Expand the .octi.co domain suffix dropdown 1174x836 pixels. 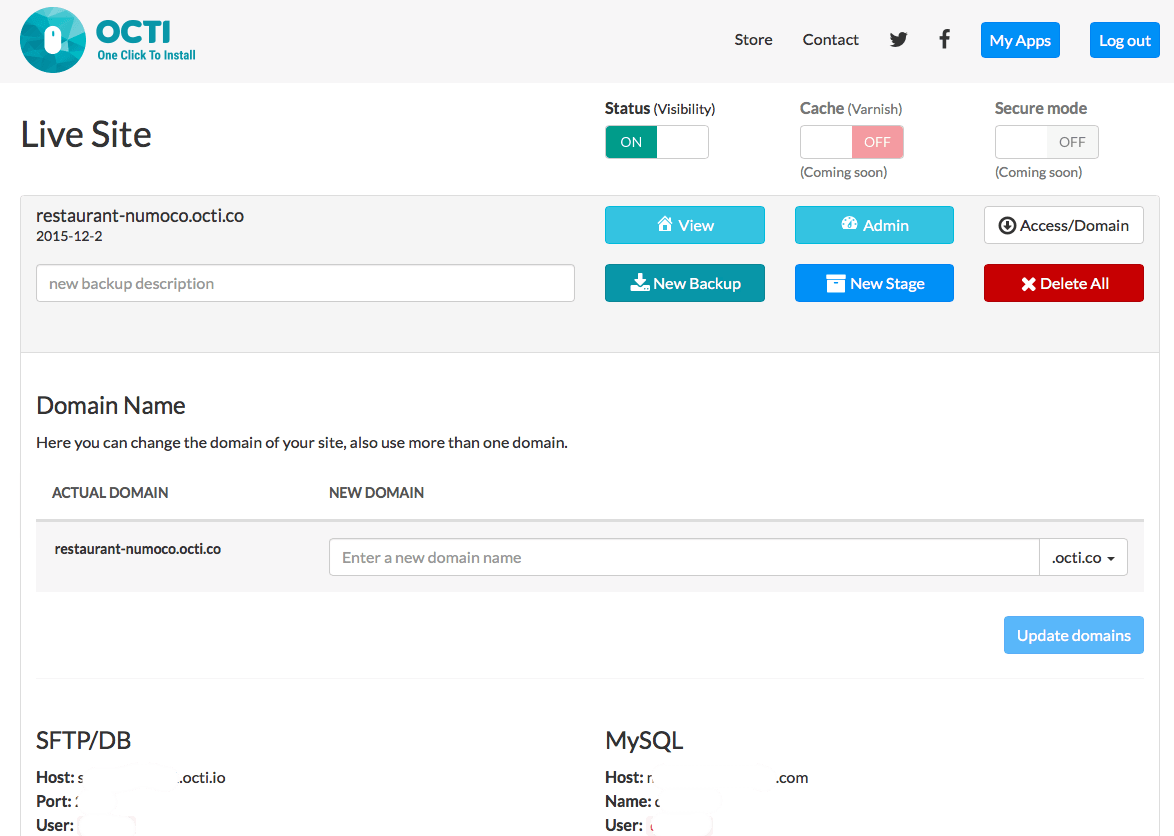click(1083, 558)
